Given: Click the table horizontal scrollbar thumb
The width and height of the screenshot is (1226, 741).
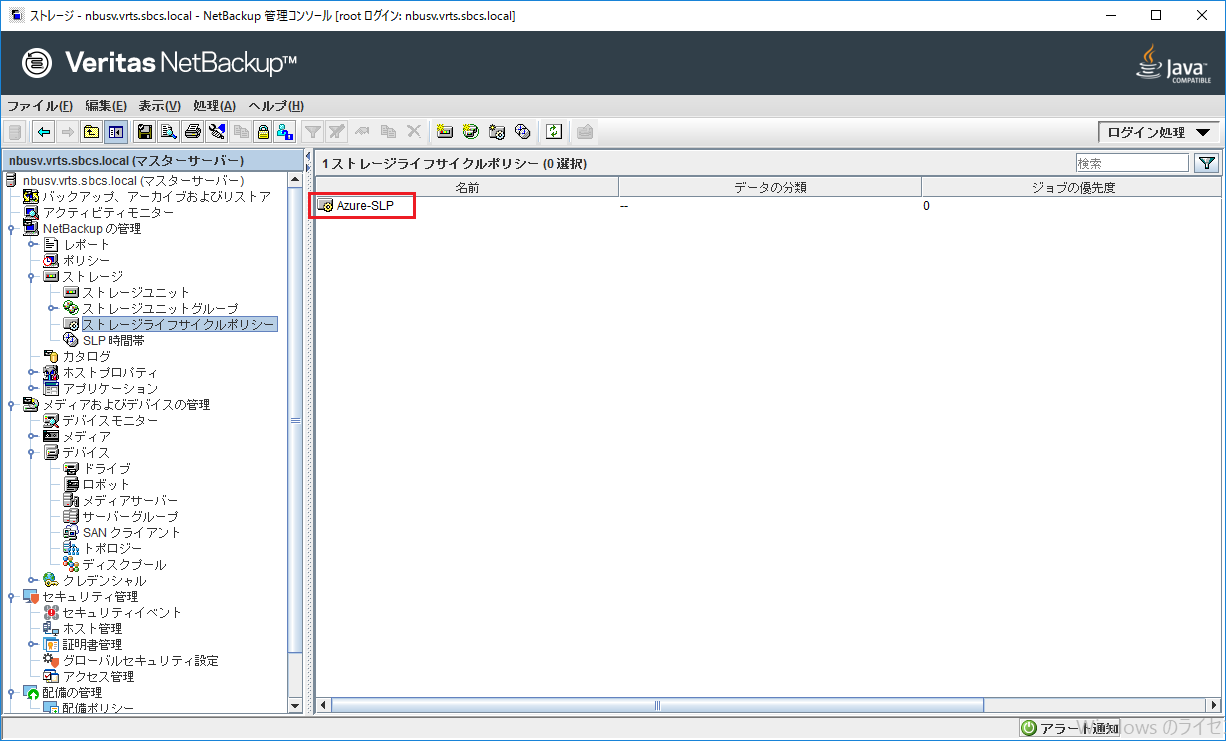Looking at the screenshot, I should 658,706.
